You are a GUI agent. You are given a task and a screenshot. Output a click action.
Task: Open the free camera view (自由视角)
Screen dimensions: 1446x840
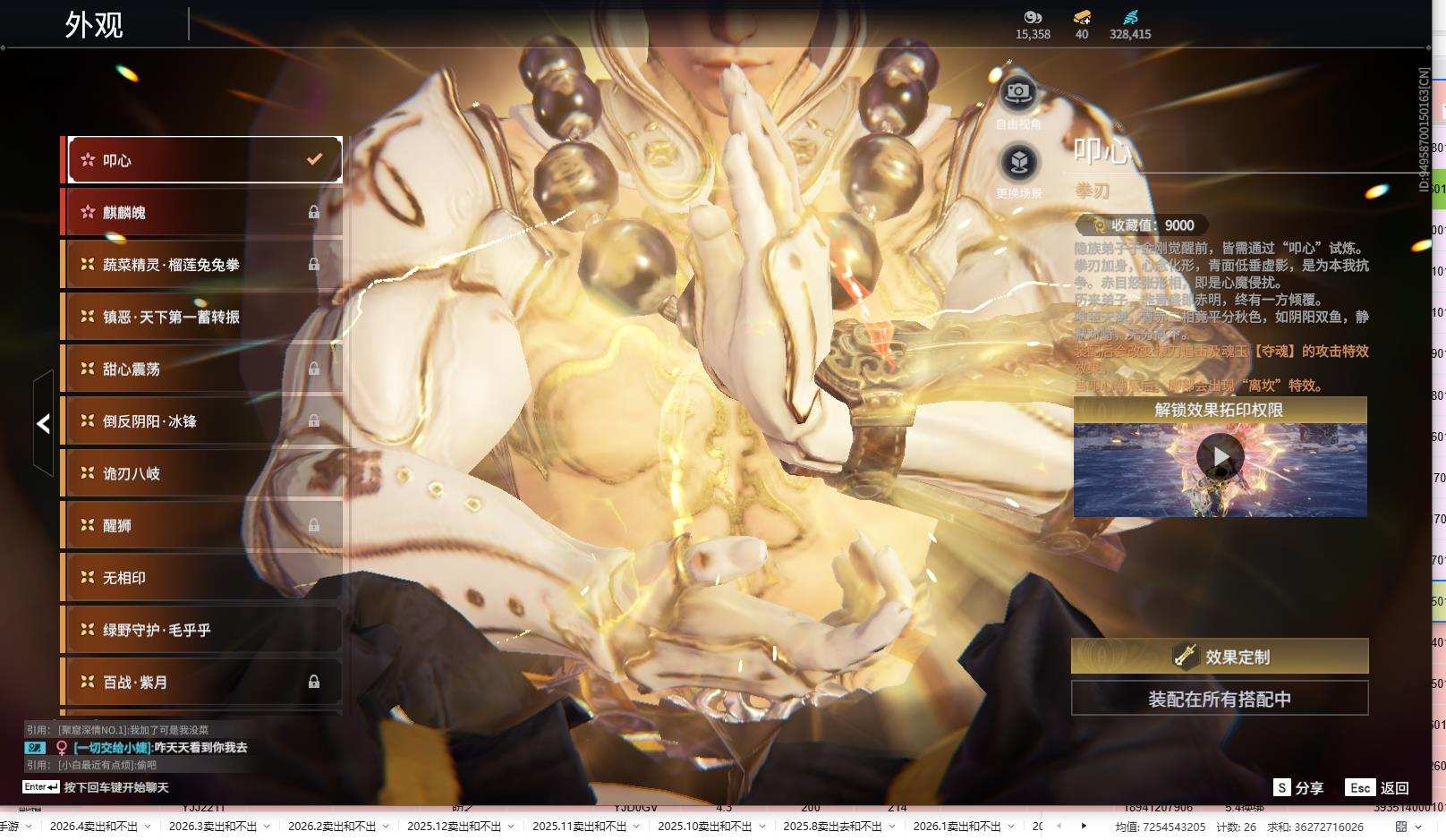click(1018, 92)
